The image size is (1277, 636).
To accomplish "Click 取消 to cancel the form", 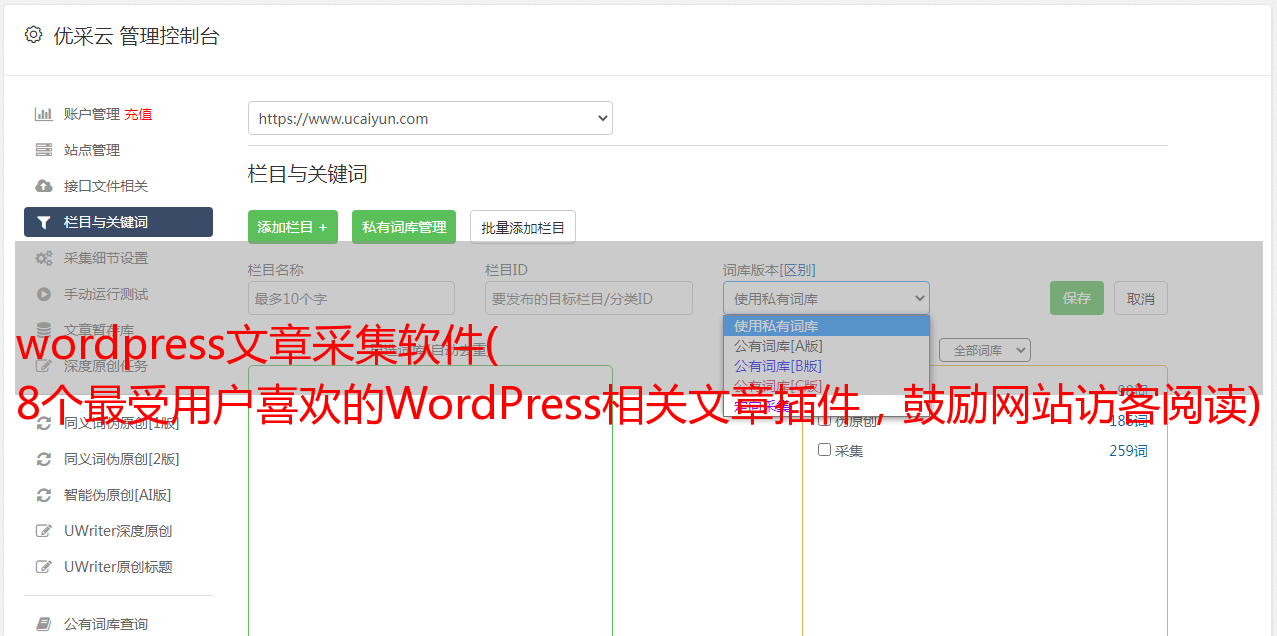I will point(1141,298).
